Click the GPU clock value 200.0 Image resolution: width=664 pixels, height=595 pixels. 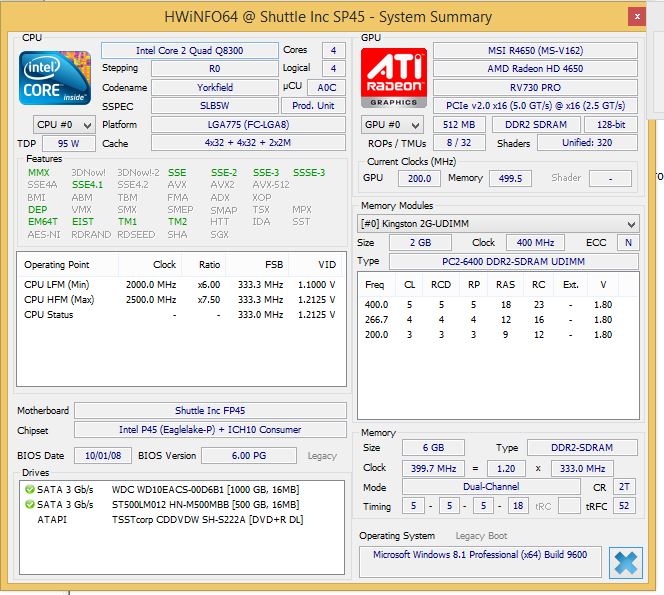point(419,178)
